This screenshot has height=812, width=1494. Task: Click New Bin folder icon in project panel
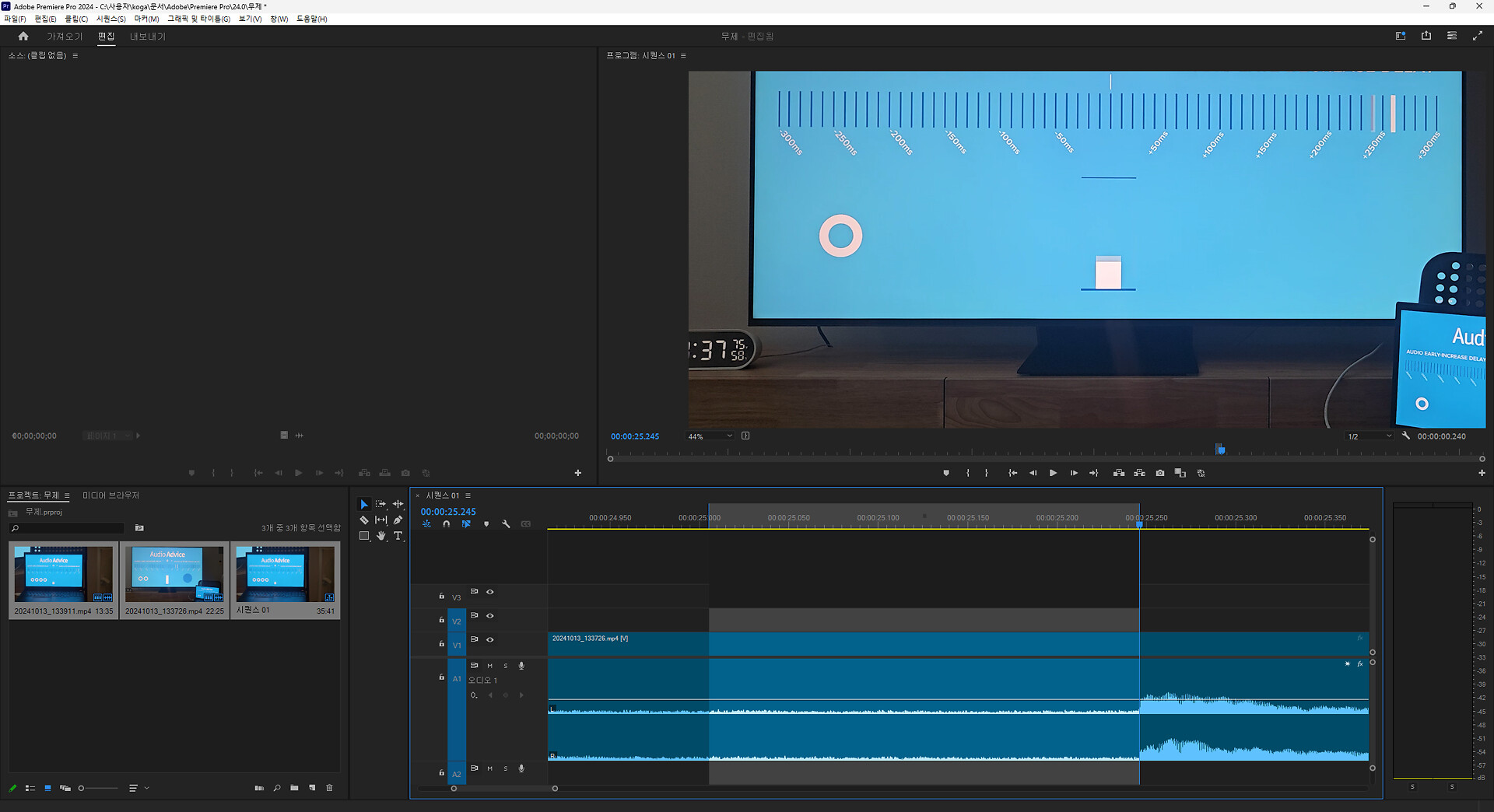(294, 788)
